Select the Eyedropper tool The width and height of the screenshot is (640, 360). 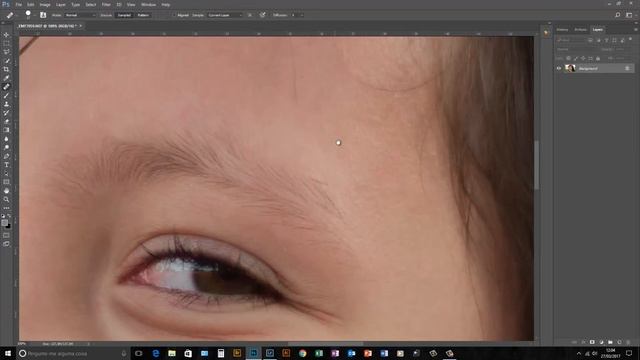pyautogui.click(x=6, y=78)
